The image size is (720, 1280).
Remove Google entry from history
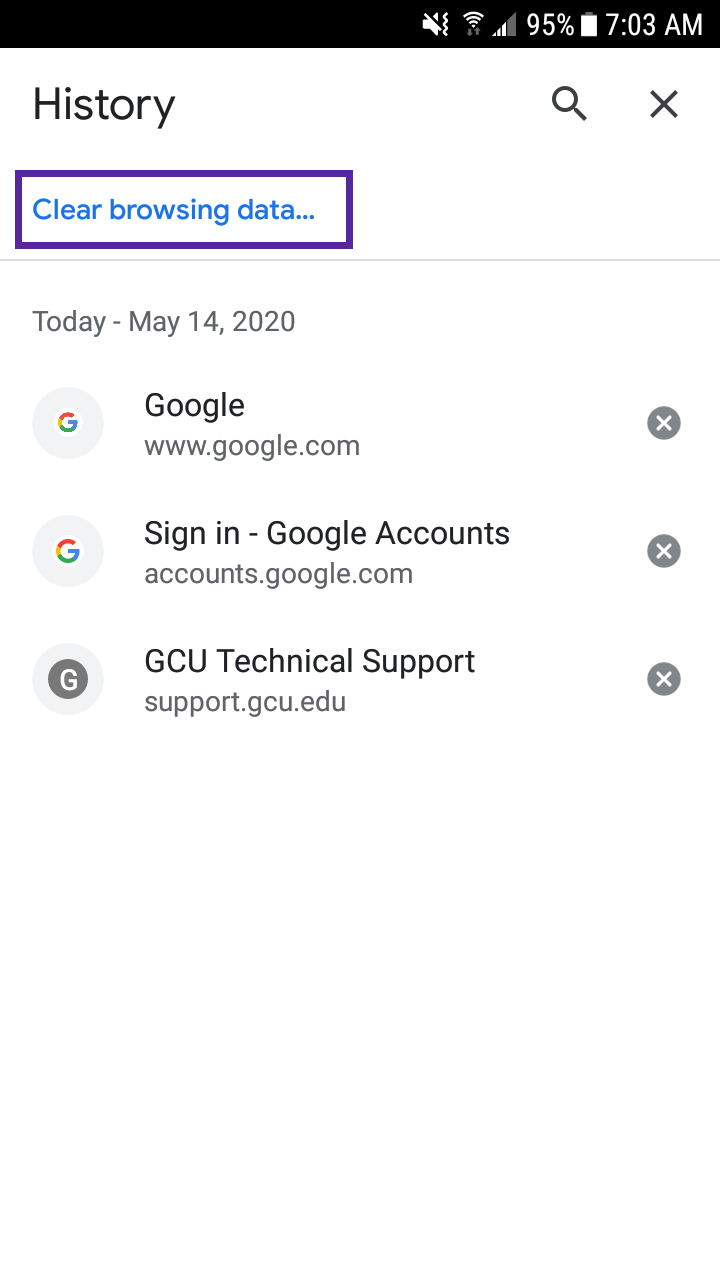664,423
